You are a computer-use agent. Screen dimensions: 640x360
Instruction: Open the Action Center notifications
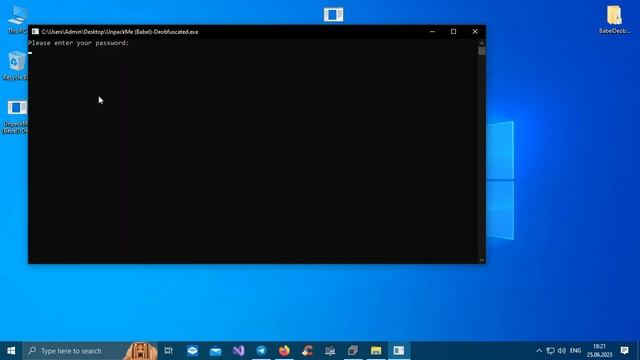624,351
